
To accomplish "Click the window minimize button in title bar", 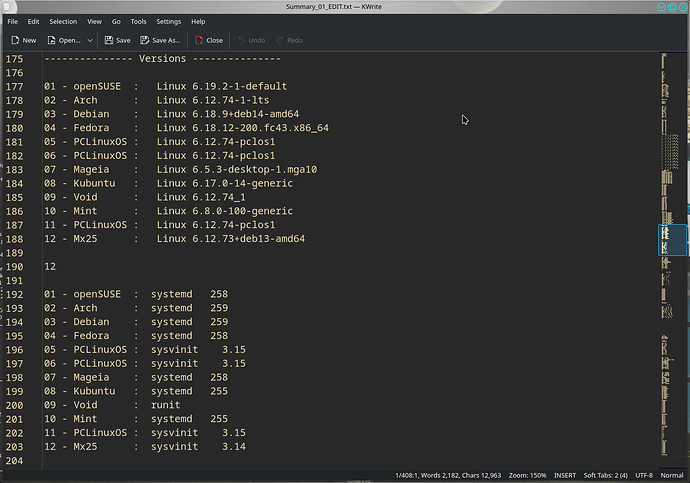I will [x=661, y=7].
